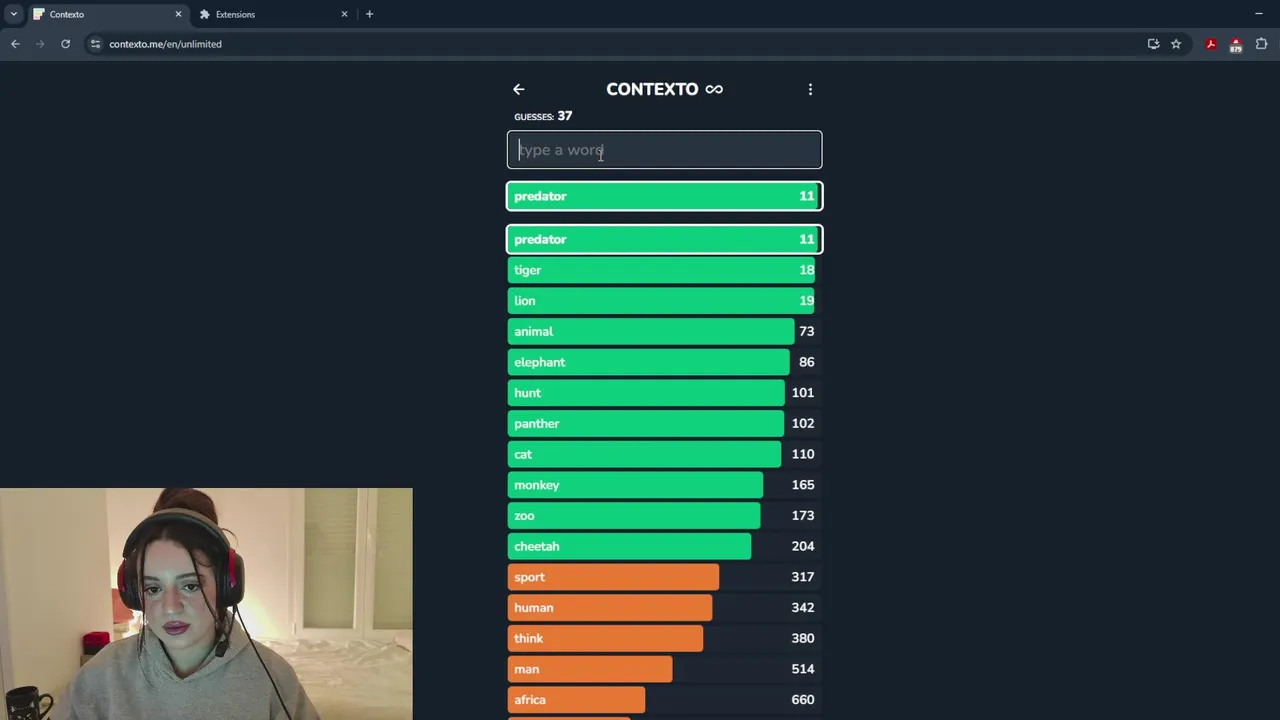Viewport: 1280px width, 720px height.
Task: Click the 'elephant' guess row
Action: point(664,362)
